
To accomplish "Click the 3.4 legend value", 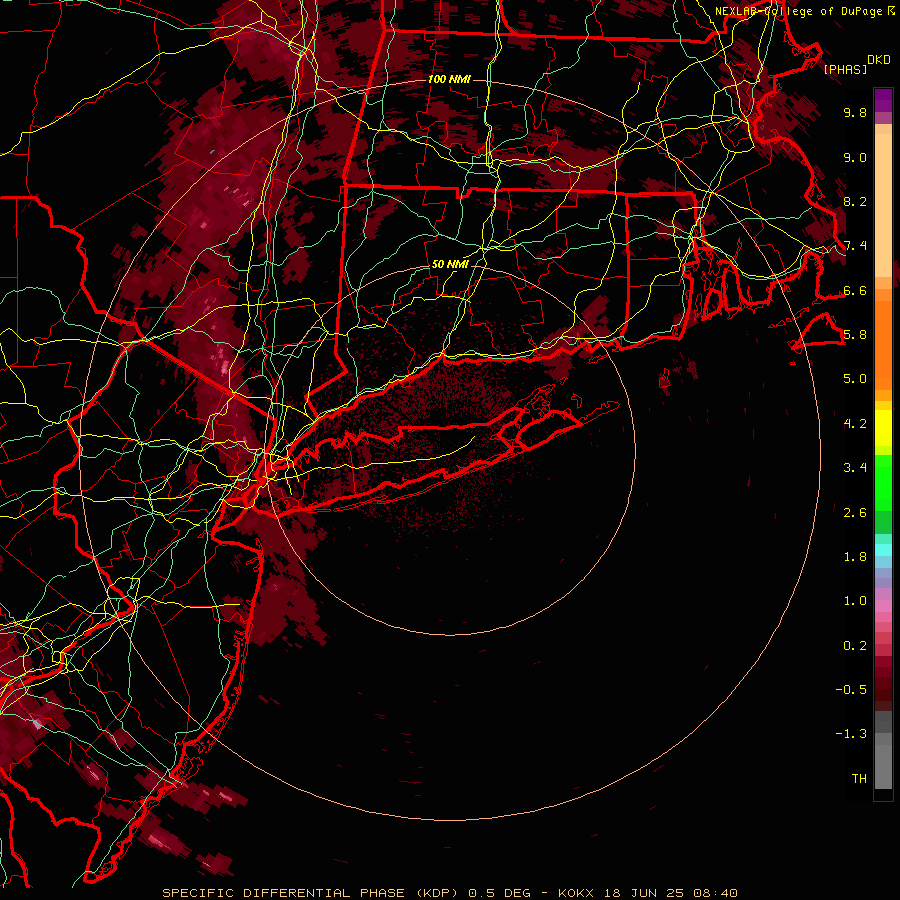I will [x=855, y=468].
